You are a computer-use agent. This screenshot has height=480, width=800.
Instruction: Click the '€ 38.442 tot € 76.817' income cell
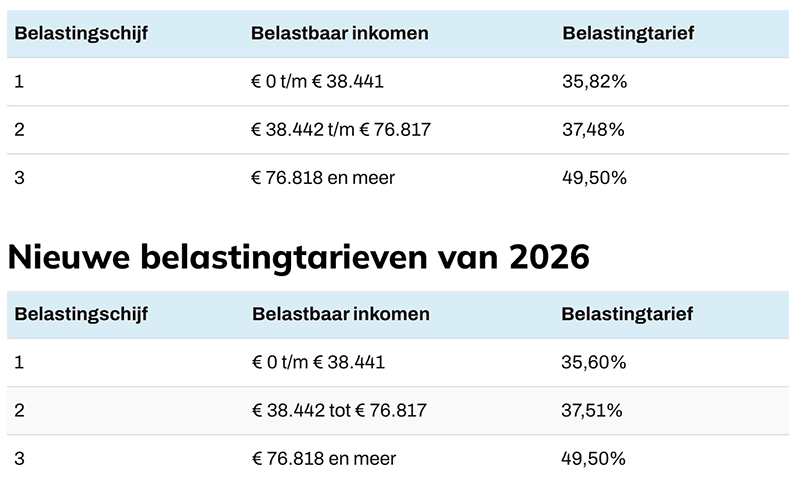pyautogui.click(x=339, y=411)
